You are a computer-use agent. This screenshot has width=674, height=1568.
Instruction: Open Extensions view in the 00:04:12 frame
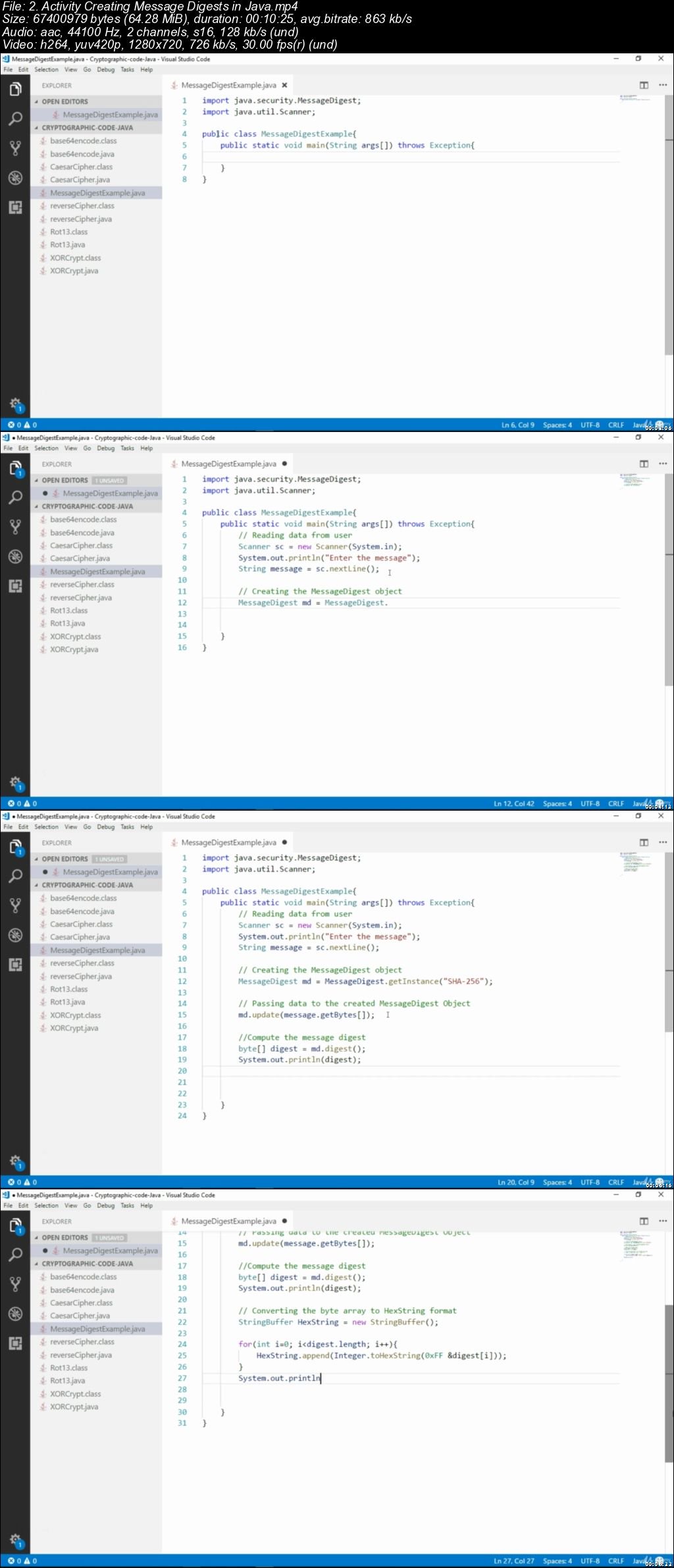click(15, 586)
